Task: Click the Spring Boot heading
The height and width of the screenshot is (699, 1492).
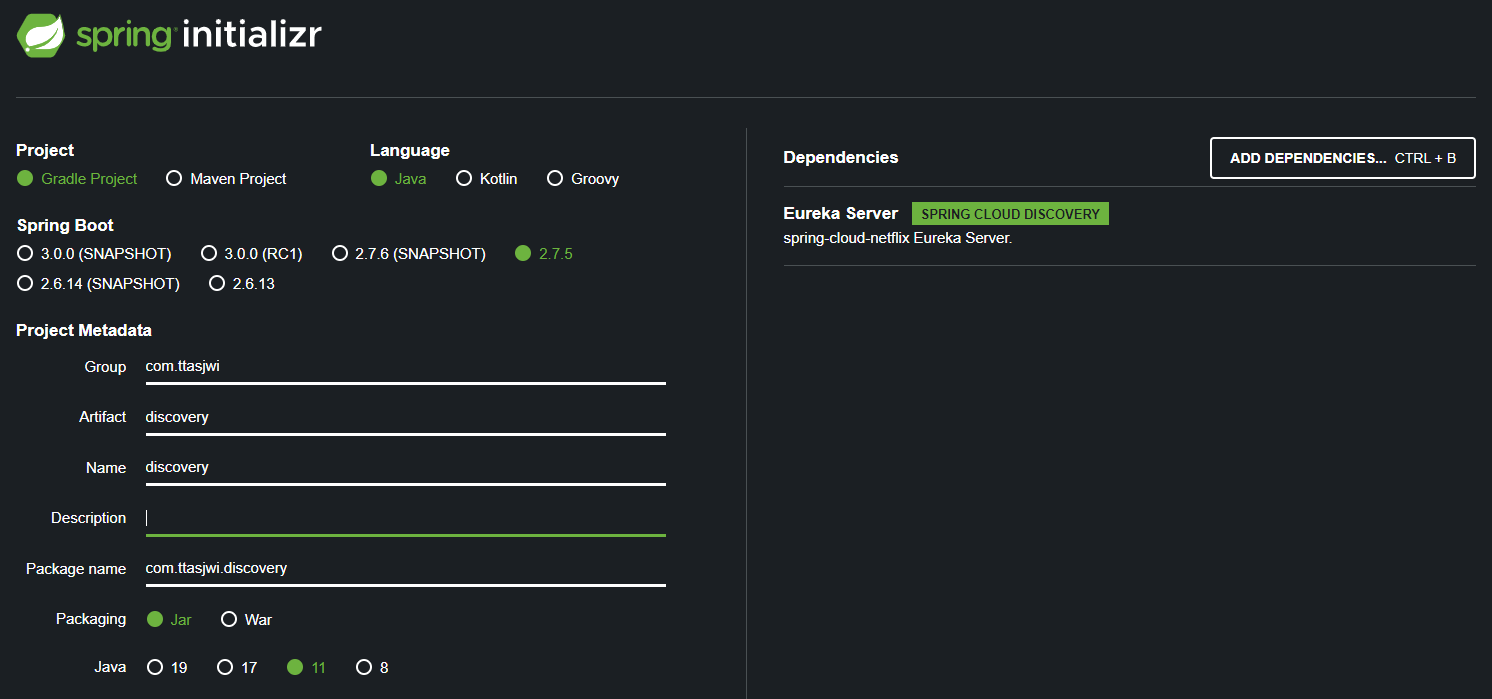Action: tap(65, 226)
